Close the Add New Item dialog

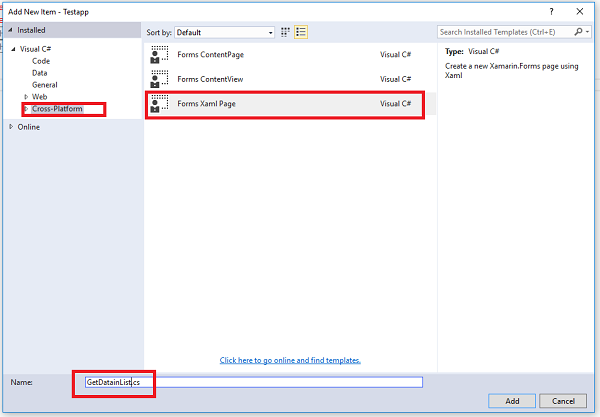tap(580, 11)
